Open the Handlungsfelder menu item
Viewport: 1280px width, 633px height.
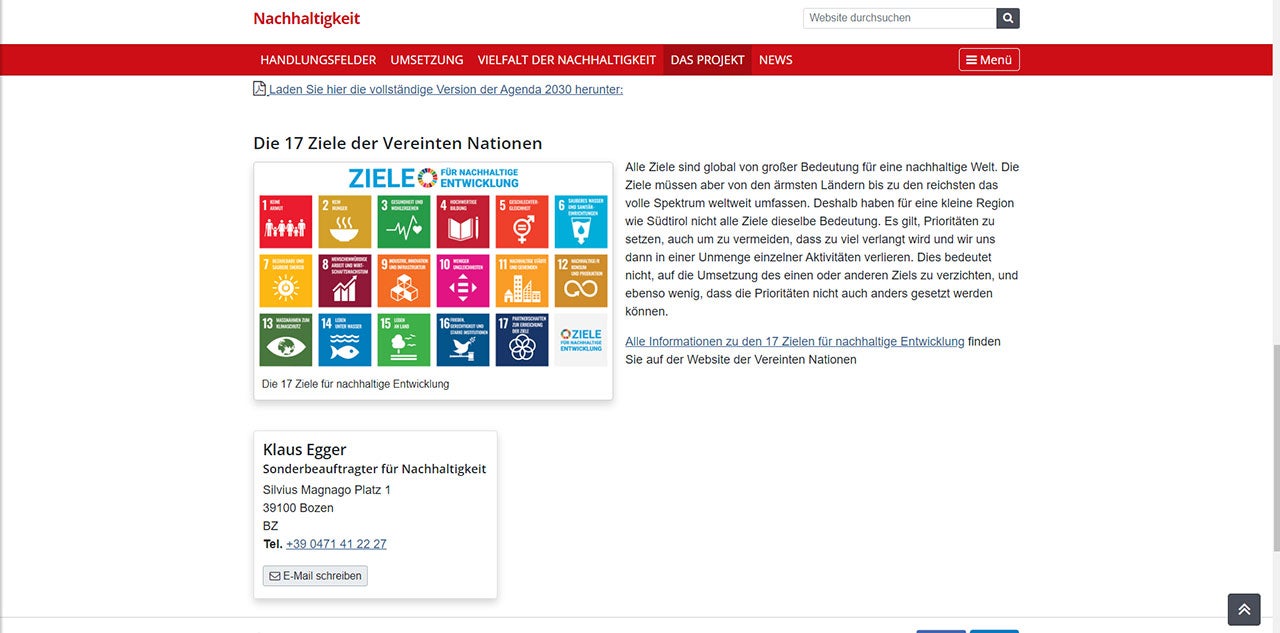click(x=318, y=60)
